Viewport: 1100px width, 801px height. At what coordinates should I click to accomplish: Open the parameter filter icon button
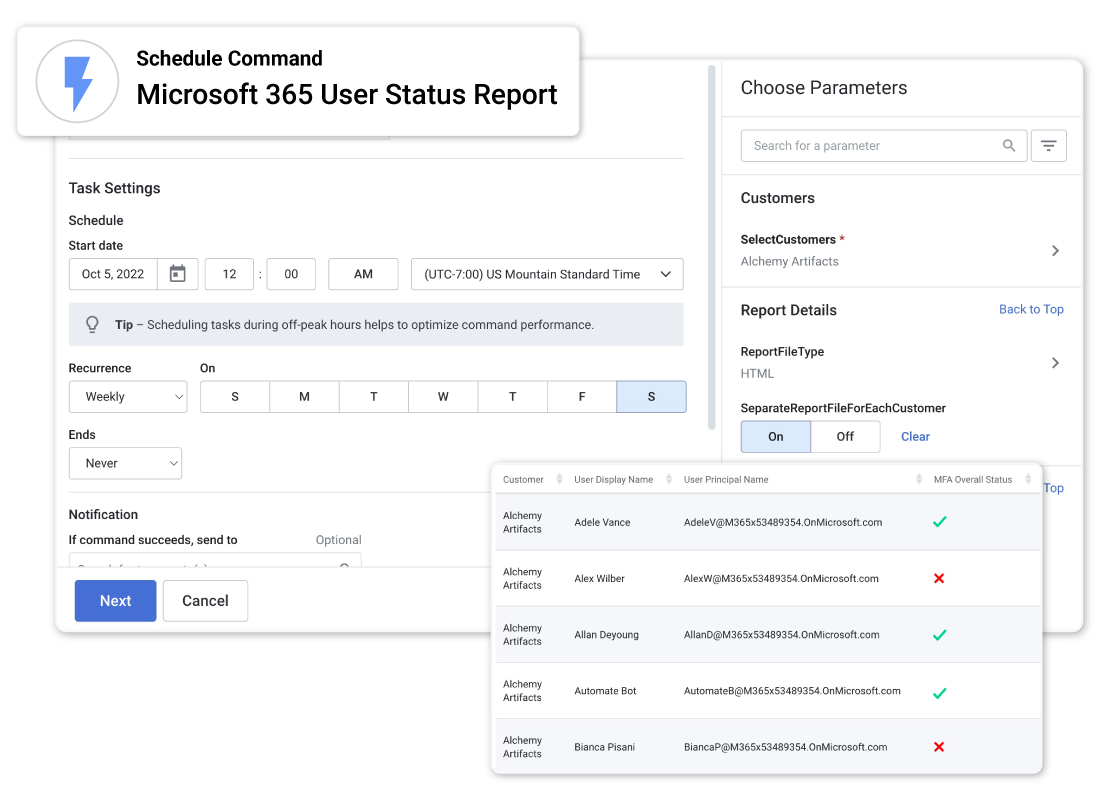click(x=1048, y=146)
